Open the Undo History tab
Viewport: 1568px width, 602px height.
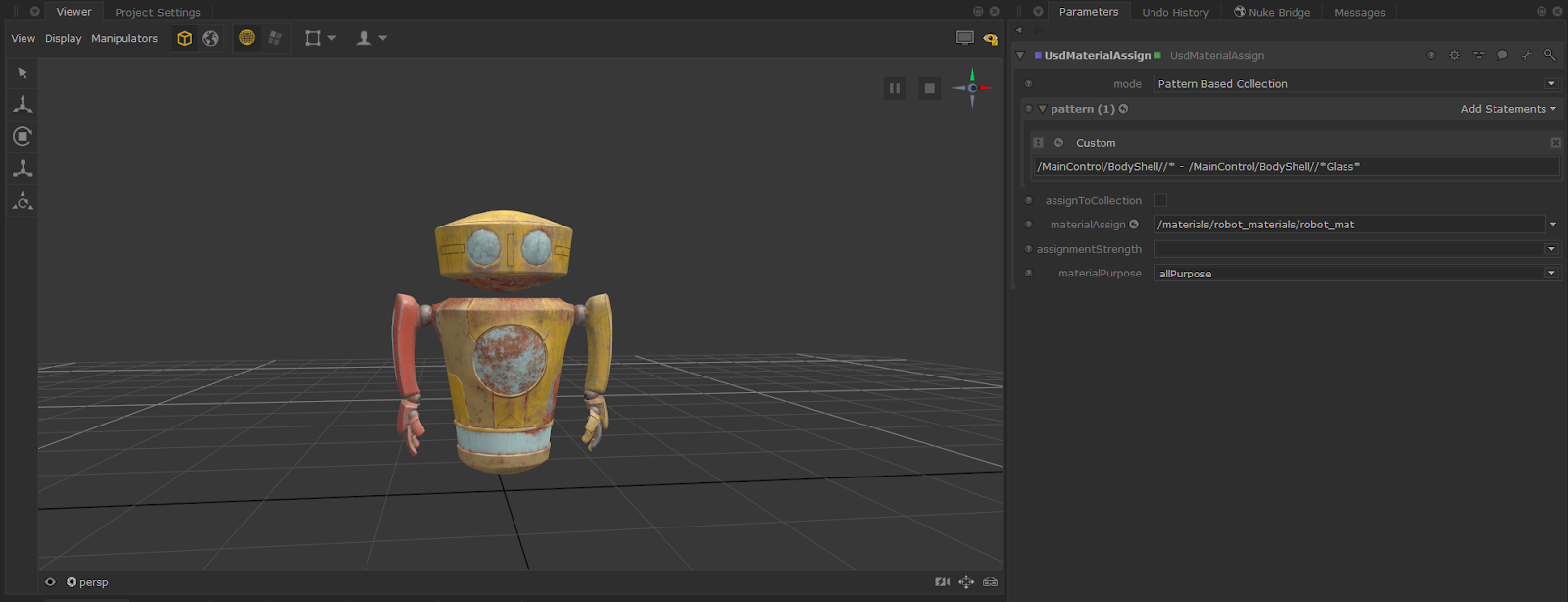point(1175,12)
